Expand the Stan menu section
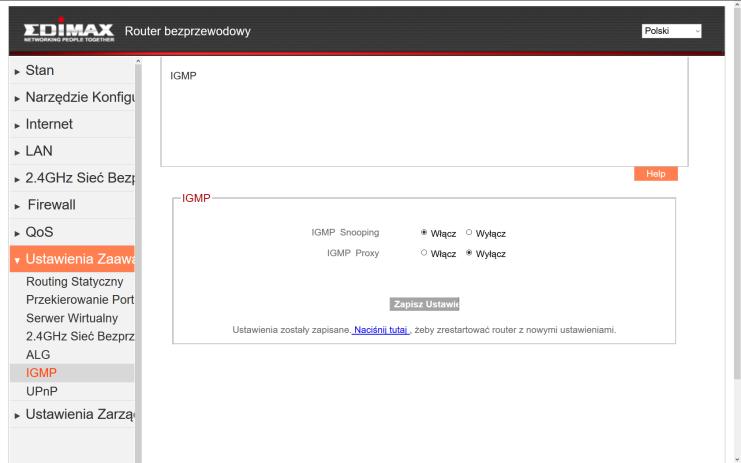 coord(72,70)
